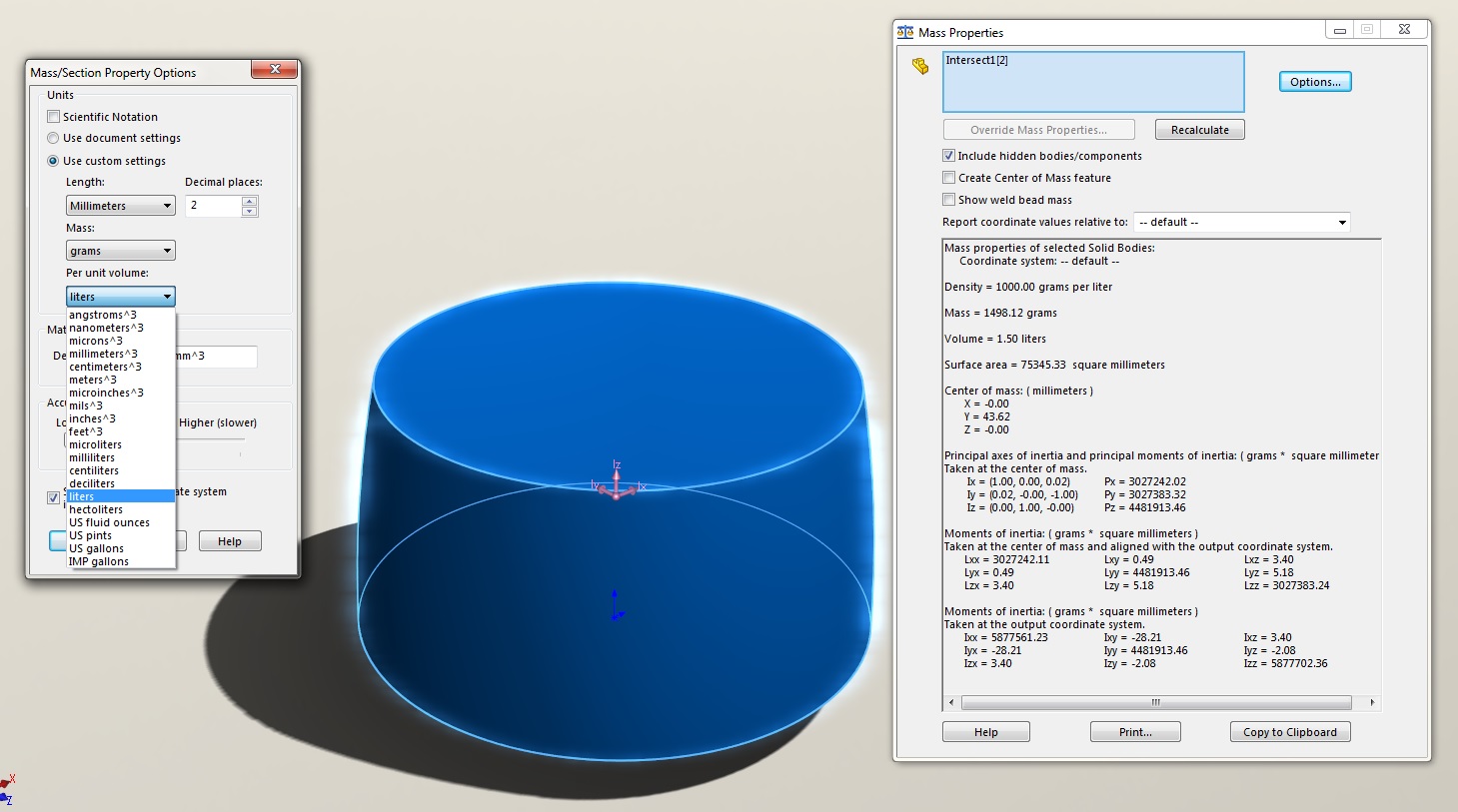The width and height of the screenshot is (1458, 812).
Task: Select the Use document settings radio button
Action: tap(52, 138)
